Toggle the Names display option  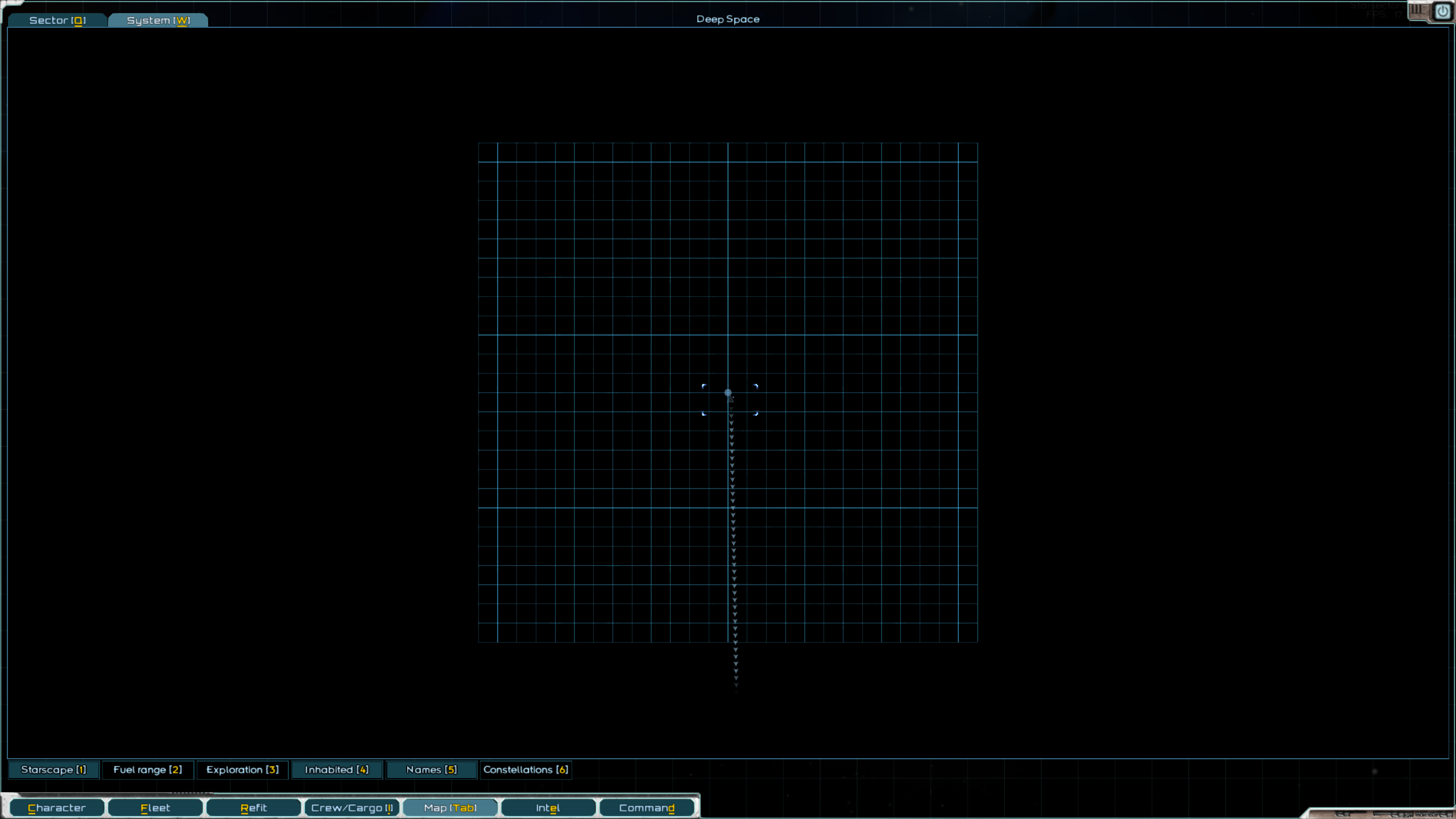coord(431,770)
